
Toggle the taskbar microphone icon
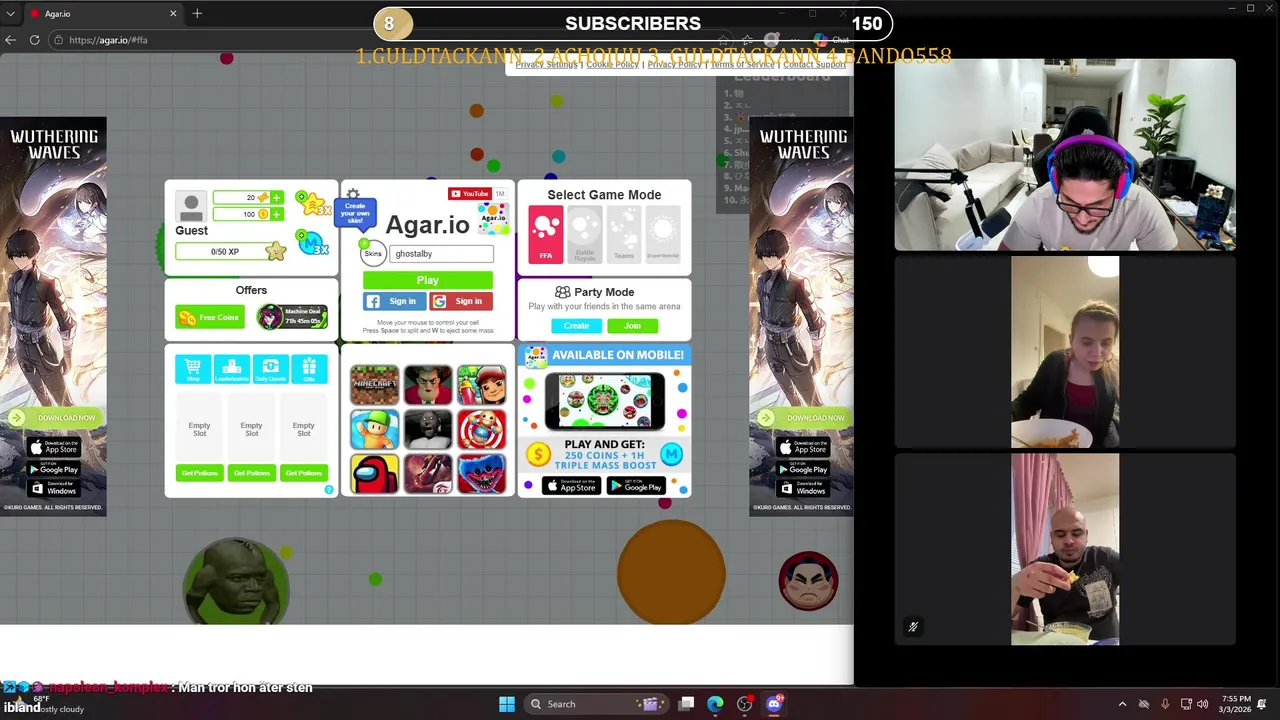(1165, 704)
